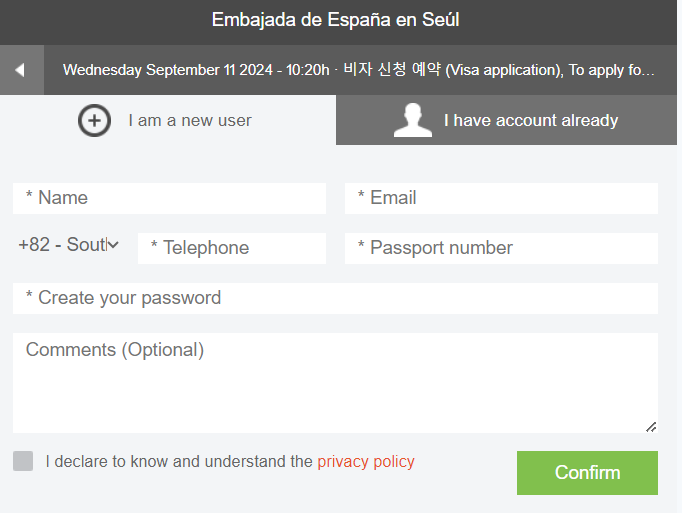Click into the Comments (Optional) textarea

tap(335, 383)
